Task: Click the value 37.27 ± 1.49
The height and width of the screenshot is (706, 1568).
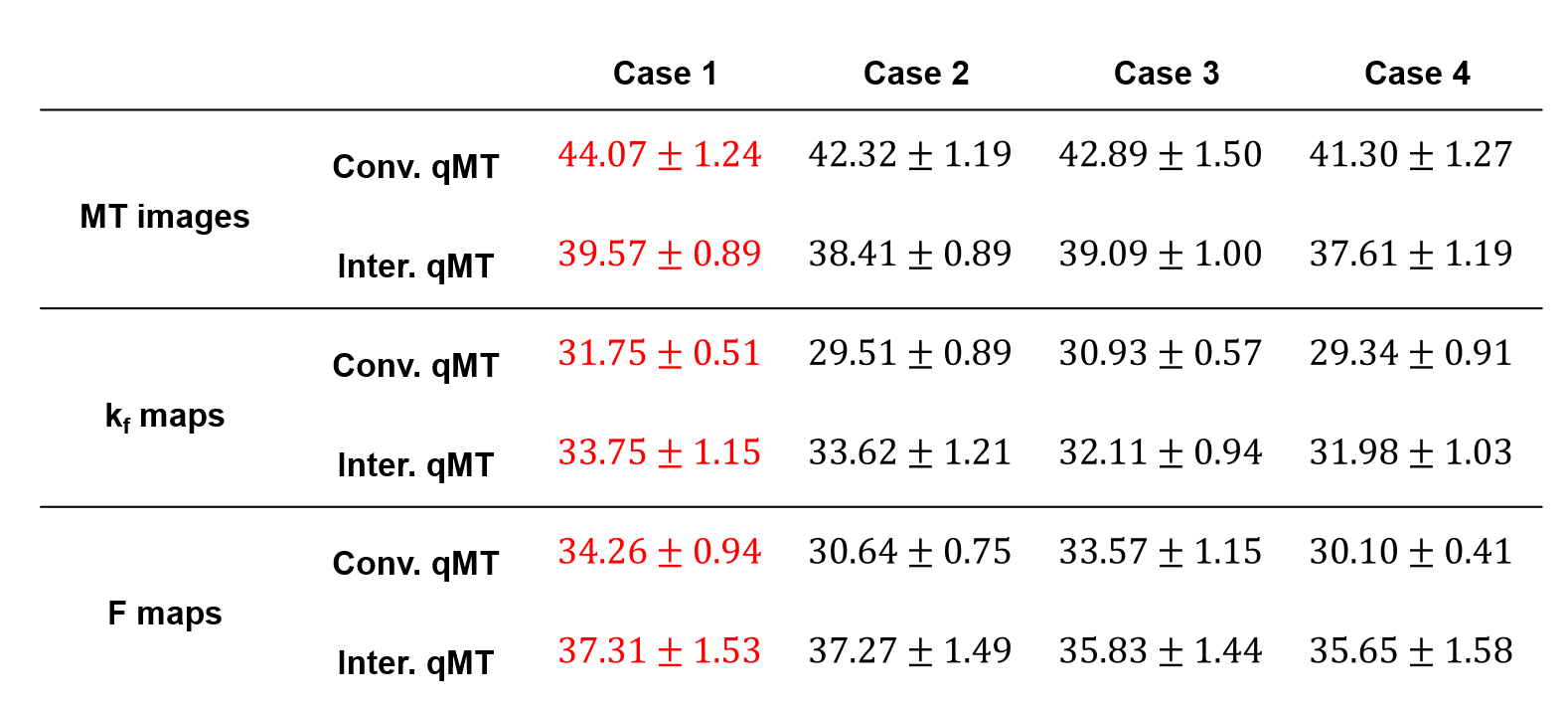Action: pyautogui.click(x=909, y=651)
